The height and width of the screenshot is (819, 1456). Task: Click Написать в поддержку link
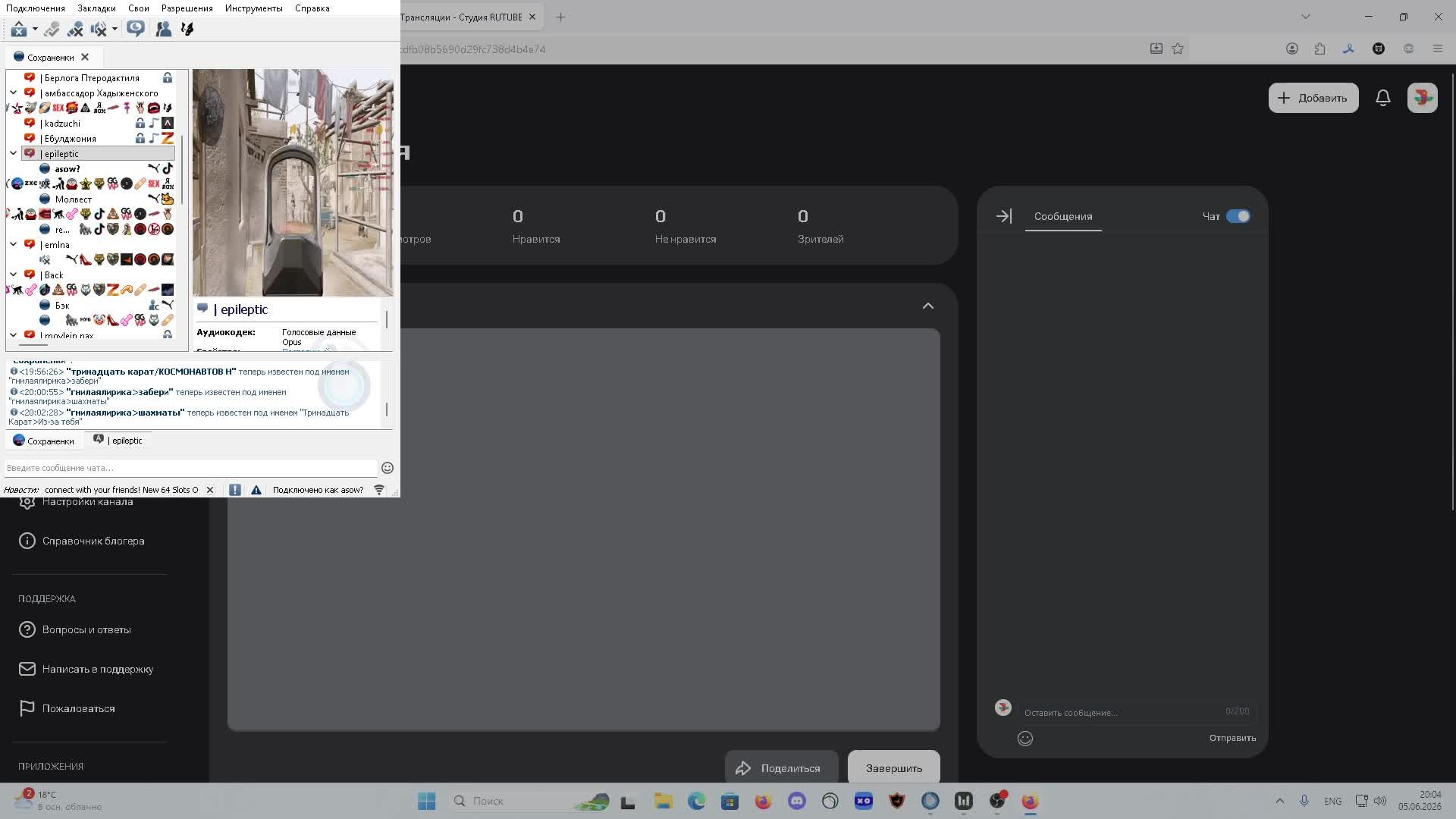coord(86,669)
